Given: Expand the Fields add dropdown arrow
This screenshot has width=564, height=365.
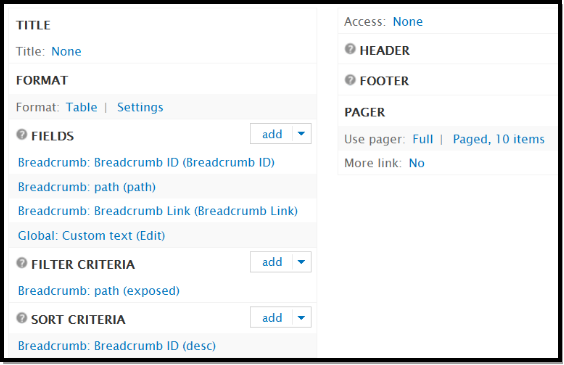Looking at the screenshot, I should [301, 134].
